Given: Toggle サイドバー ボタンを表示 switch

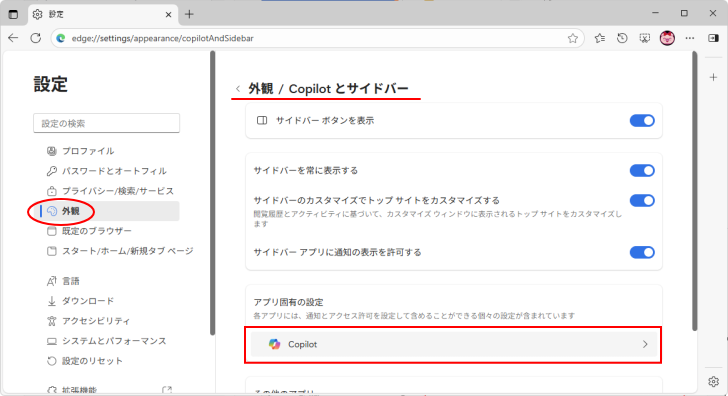Looking at the screenshot, I should tap(642, 121).
